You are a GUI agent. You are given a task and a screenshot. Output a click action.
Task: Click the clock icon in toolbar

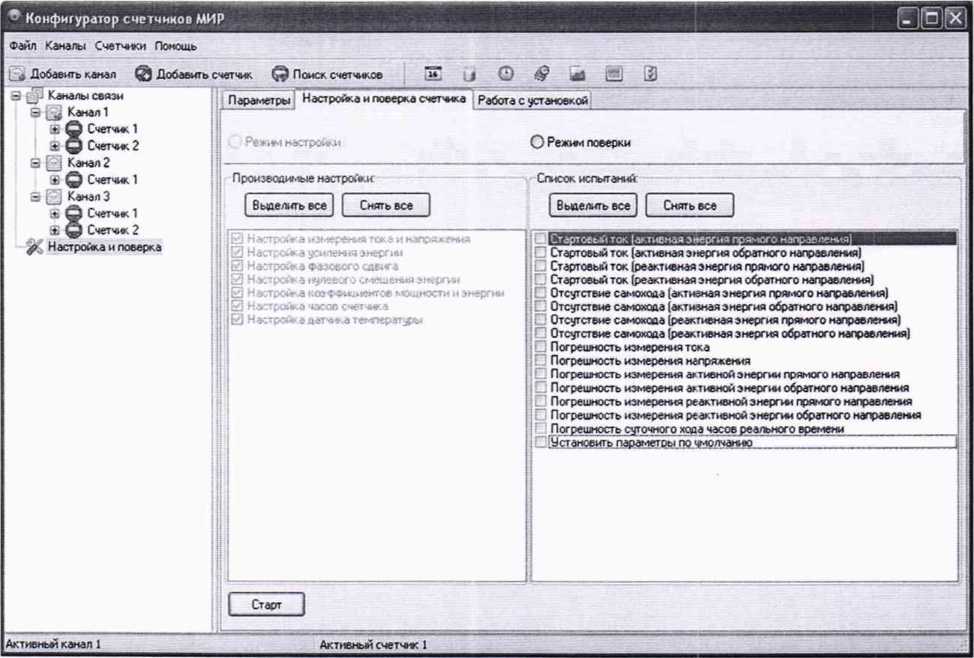506,74
